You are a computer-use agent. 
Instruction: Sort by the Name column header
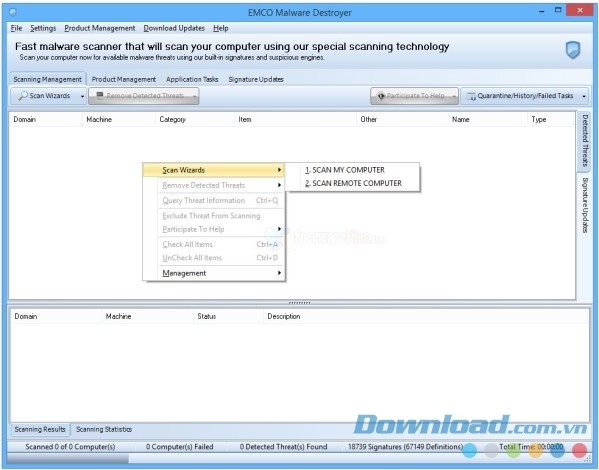click(487, 119)
